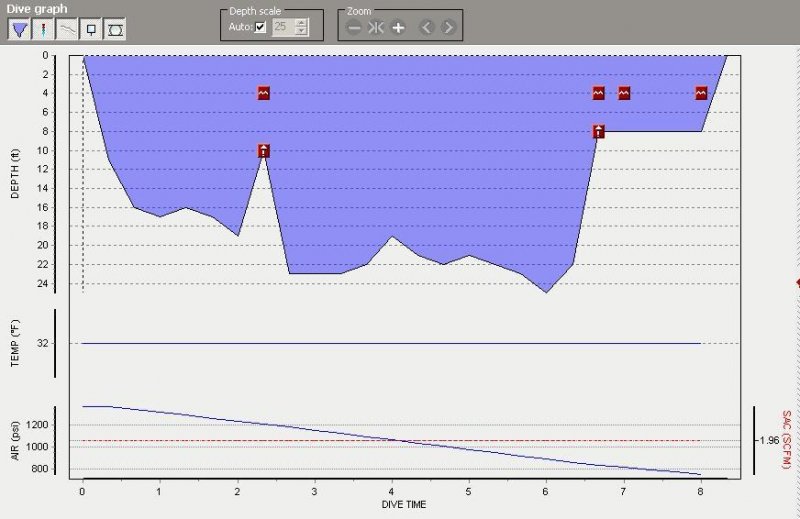Viewport: 800px width, 519px height.
Task: Decrease depth scale with down spinner arrow
Action: 301,32
